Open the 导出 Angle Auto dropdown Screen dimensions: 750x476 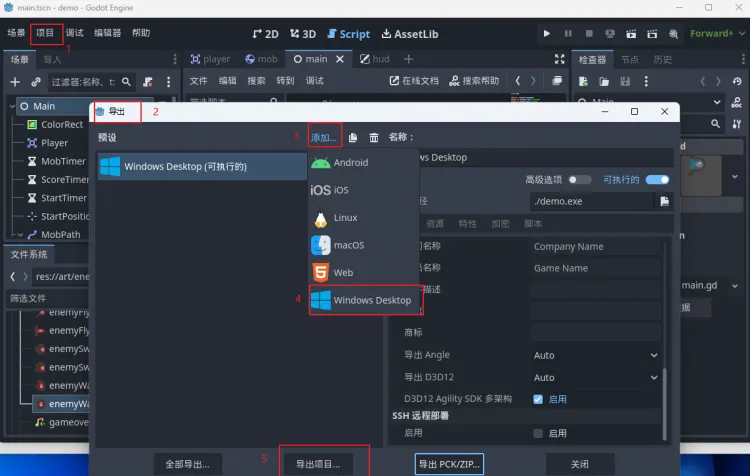[596, 355]
